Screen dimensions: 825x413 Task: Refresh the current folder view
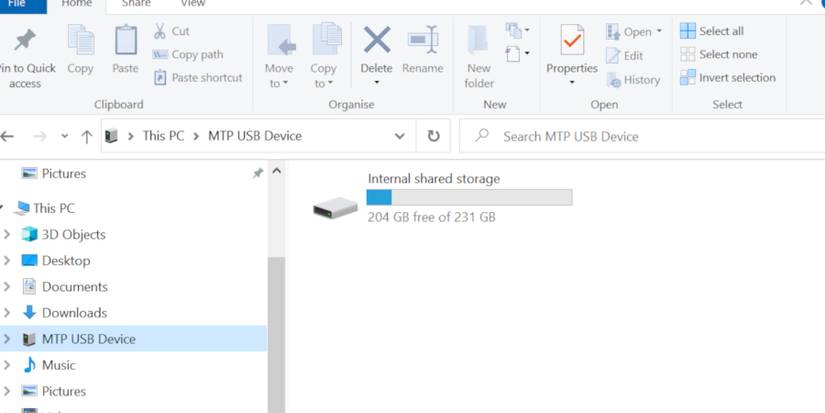coord(433,136)
